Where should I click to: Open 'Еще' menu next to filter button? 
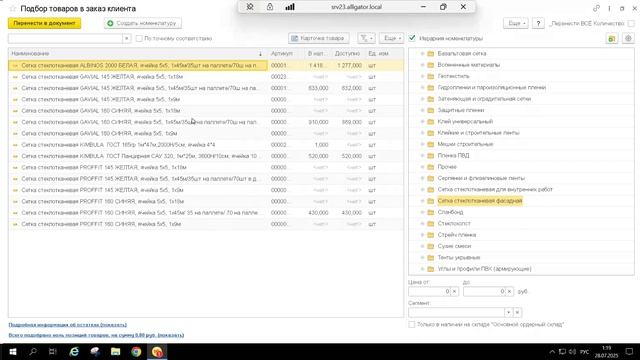(391, 38)
